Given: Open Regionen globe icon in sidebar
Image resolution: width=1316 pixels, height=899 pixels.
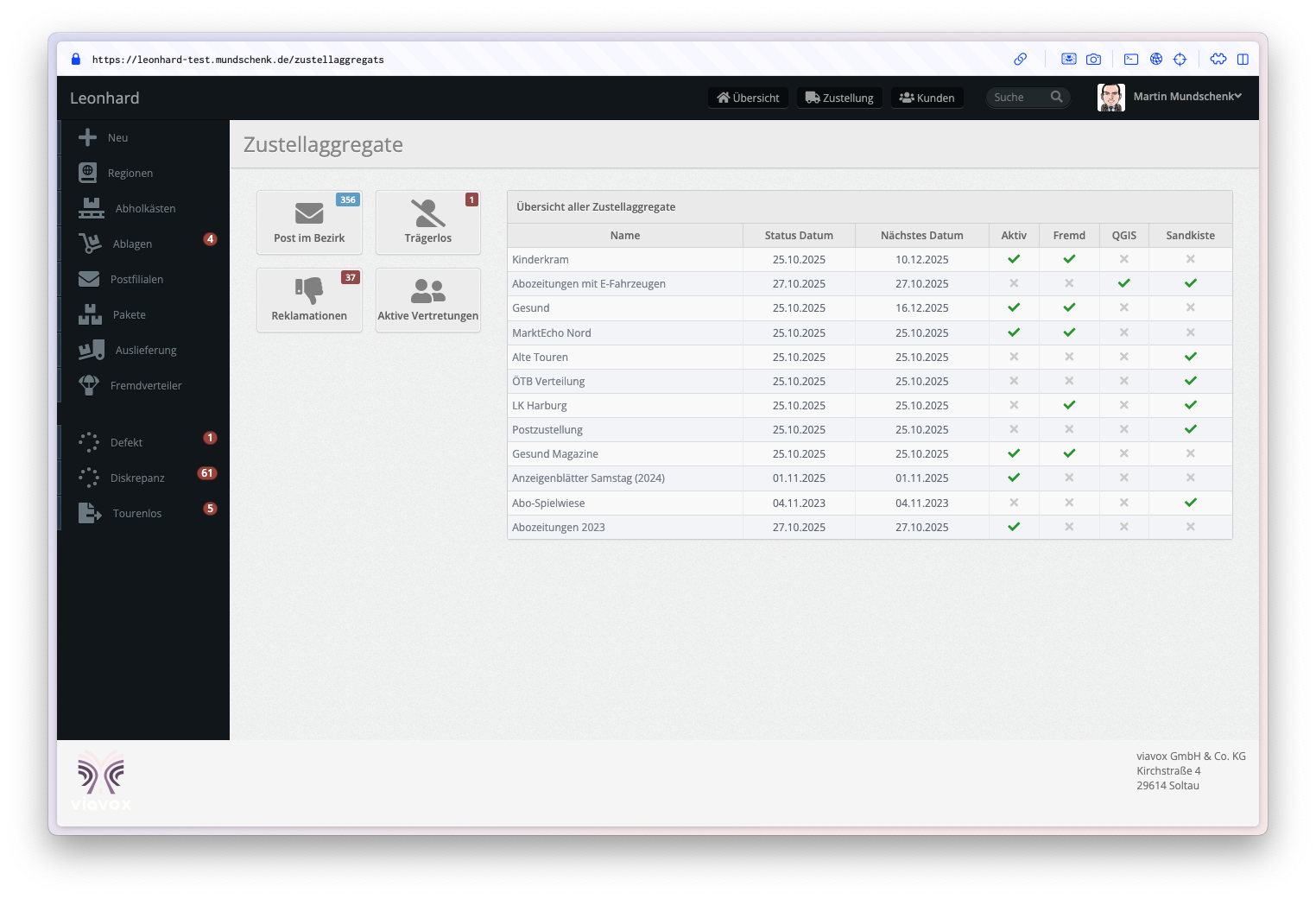Looking at the screenshot, I should point(87,173).
